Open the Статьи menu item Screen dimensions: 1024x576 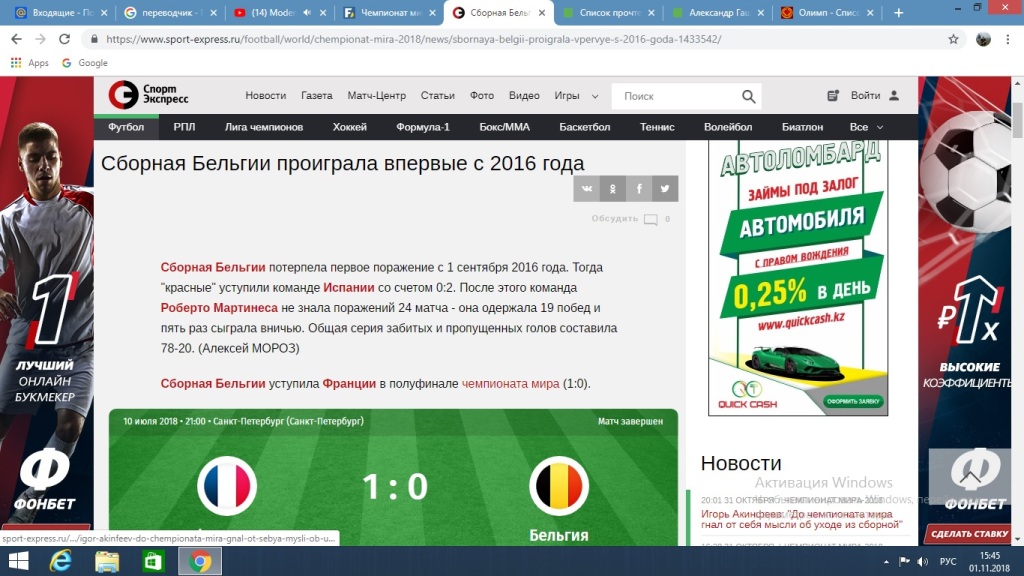(x=438, y=95)
